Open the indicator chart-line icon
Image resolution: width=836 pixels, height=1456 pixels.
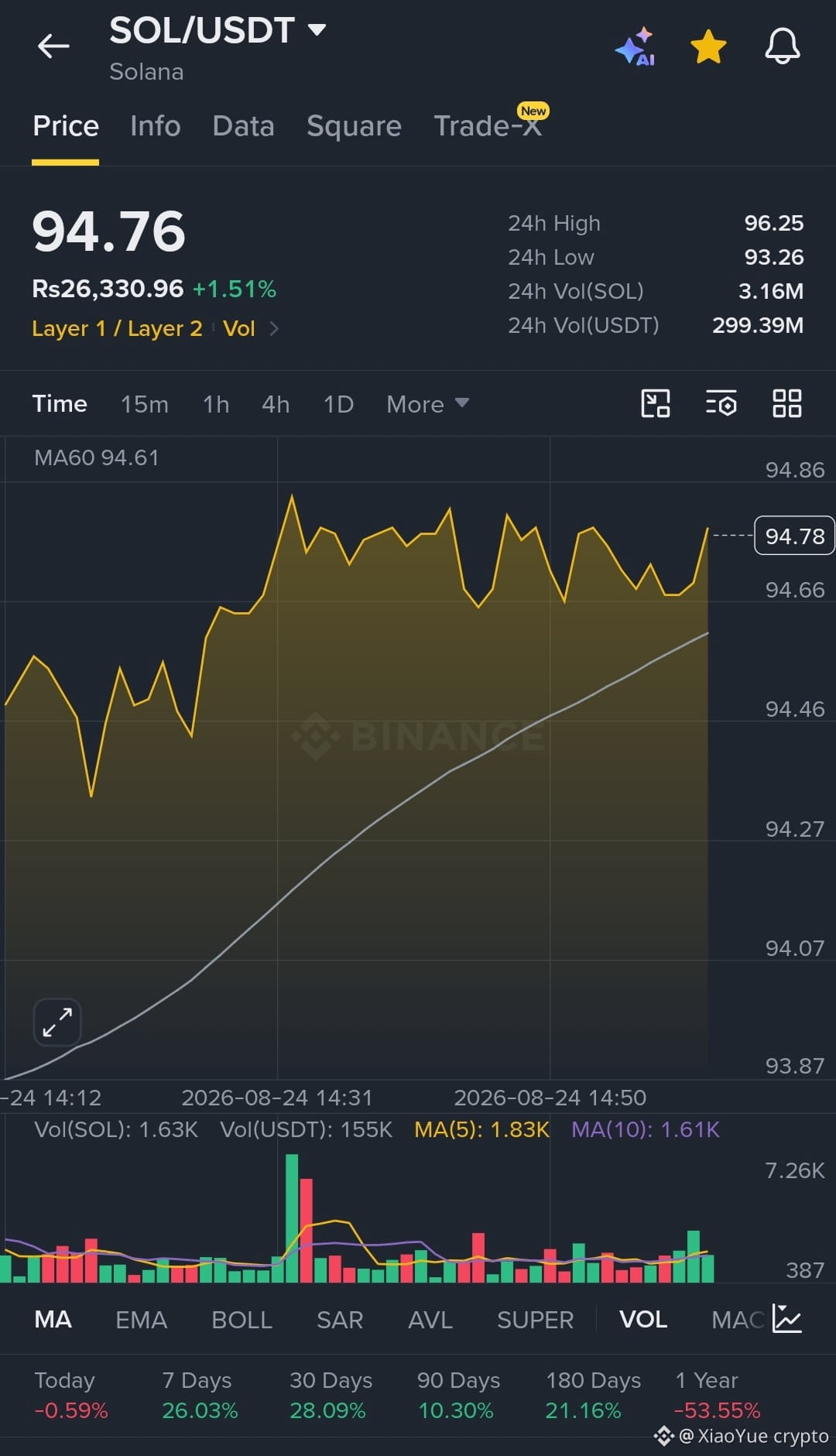(787, 1319)
